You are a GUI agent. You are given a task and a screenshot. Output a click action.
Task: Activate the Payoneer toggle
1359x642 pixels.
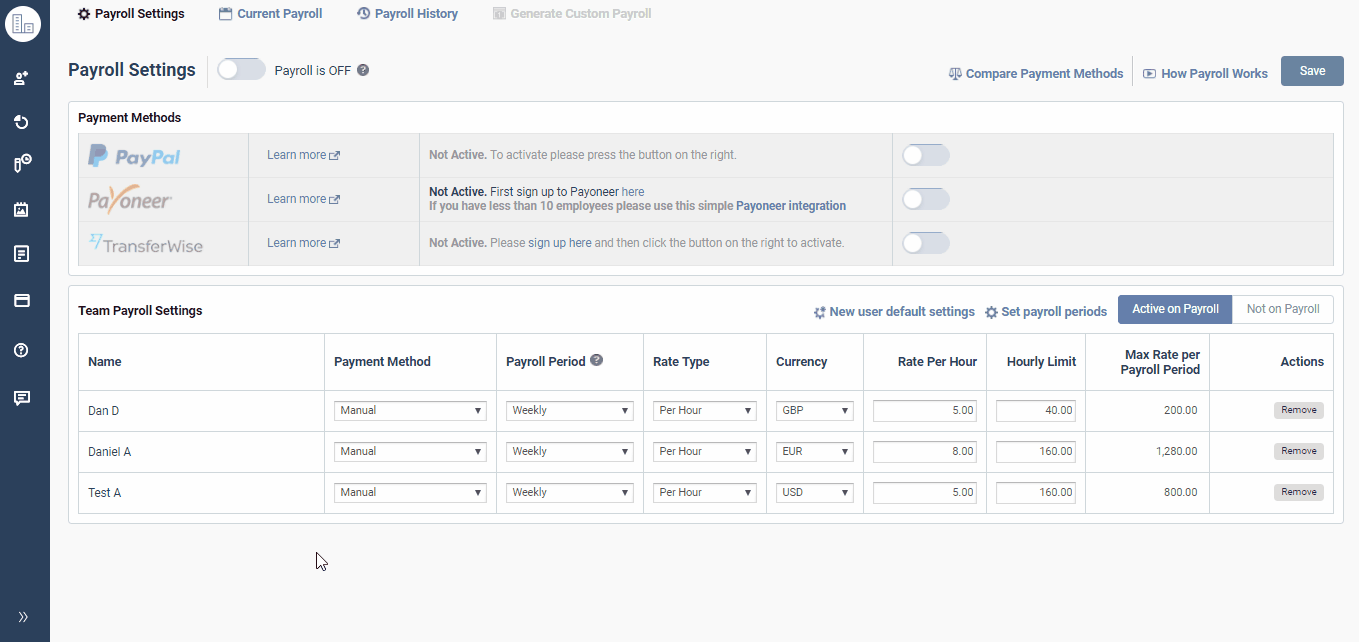pos(925,198)
